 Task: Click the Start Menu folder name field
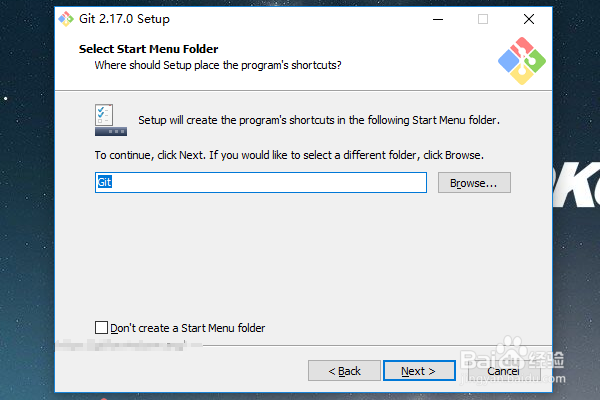pyautogui.click(x=260, y=183)
